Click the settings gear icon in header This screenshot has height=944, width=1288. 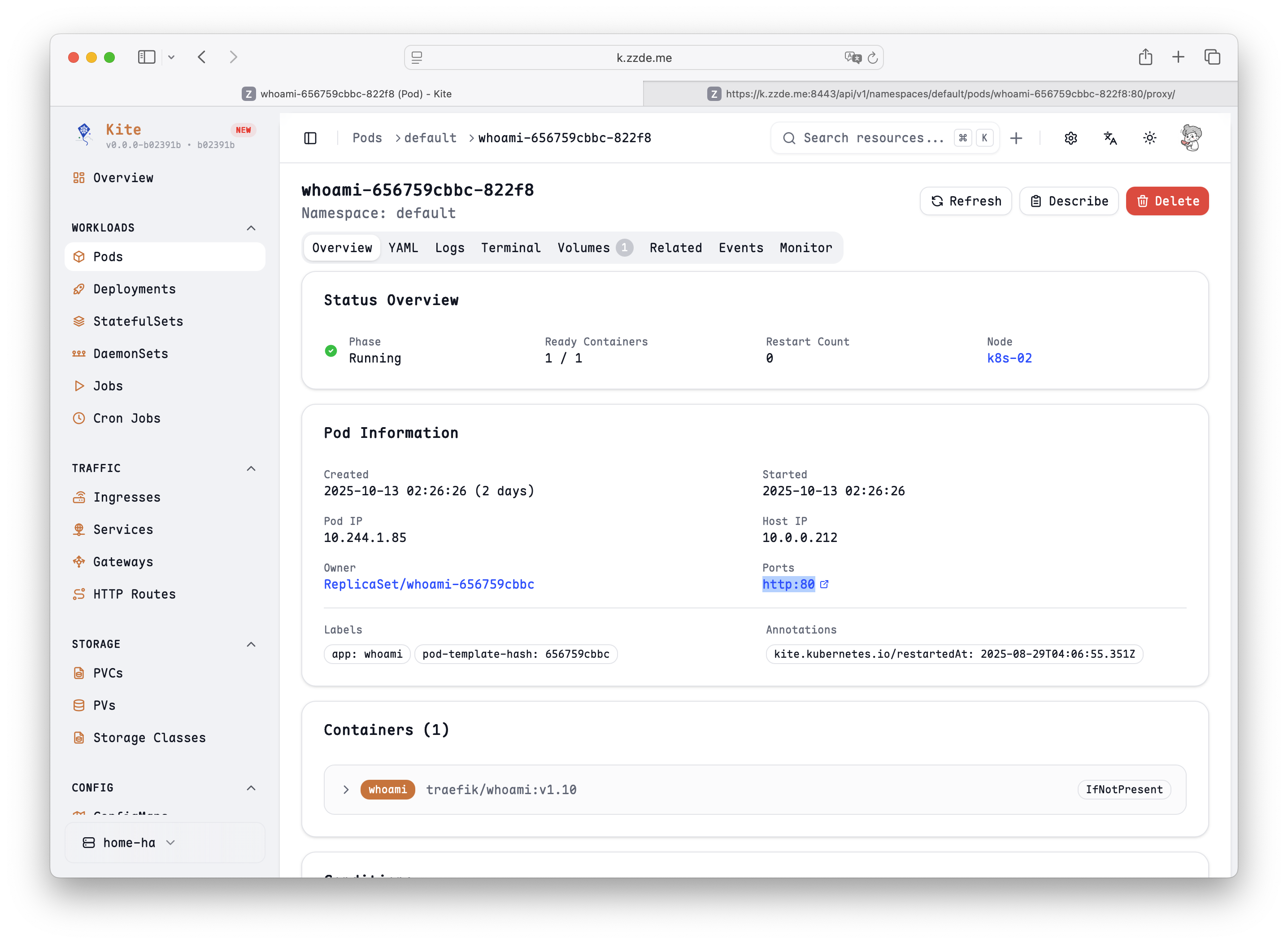tap(1070, 138)
